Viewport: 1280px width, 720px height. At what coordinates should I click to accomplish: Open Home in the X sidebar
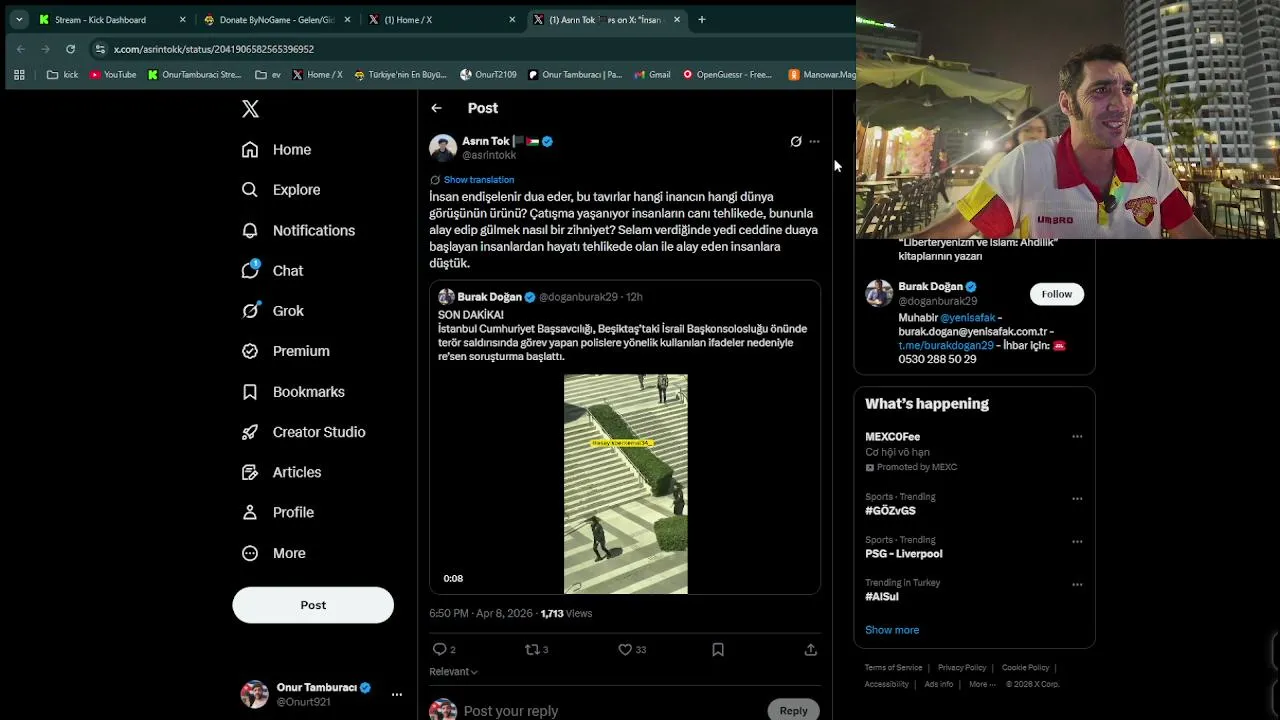coord(277,150)
